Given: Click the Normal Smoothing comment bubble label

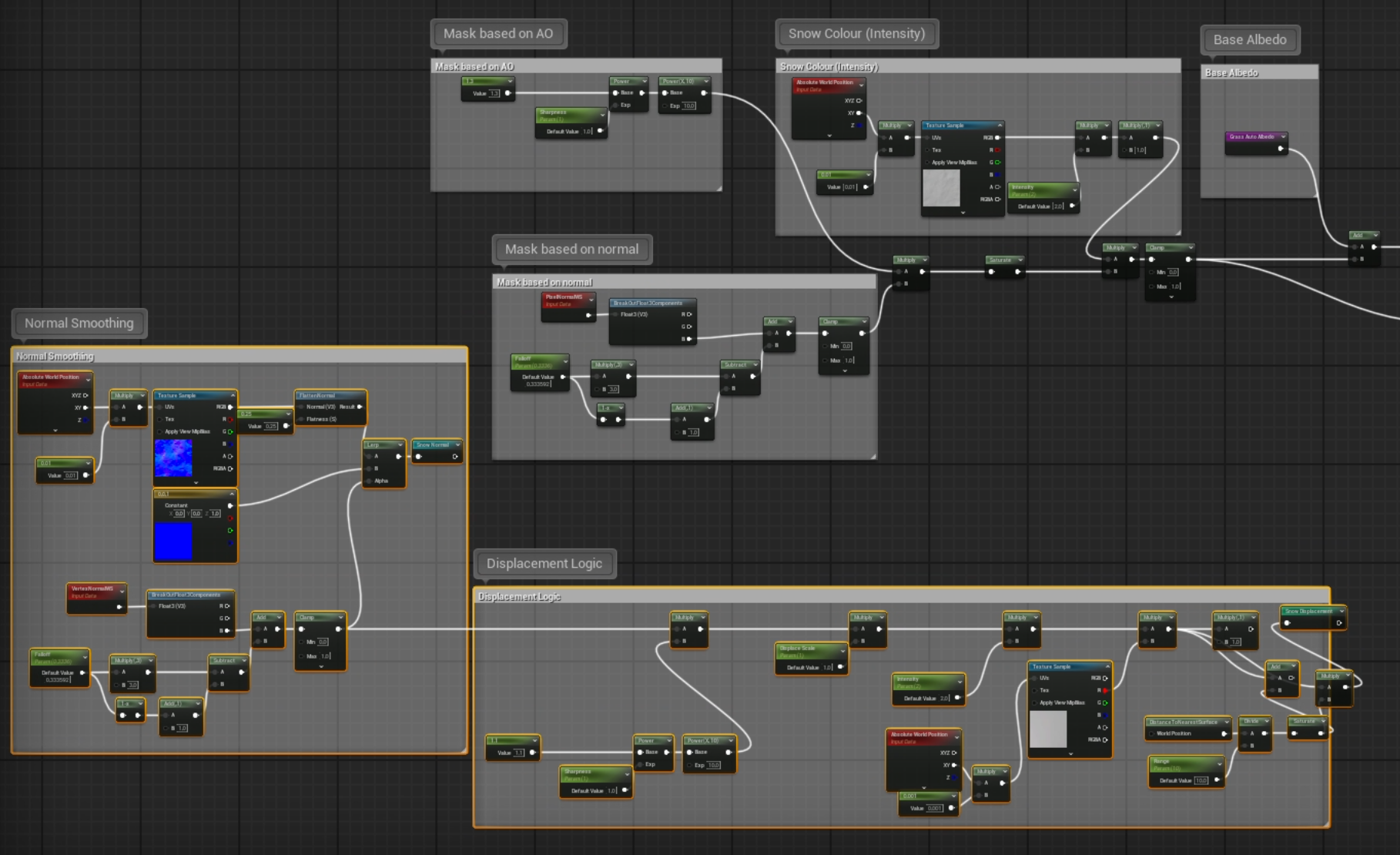Looking at the screenshot, I should [79, 324].
